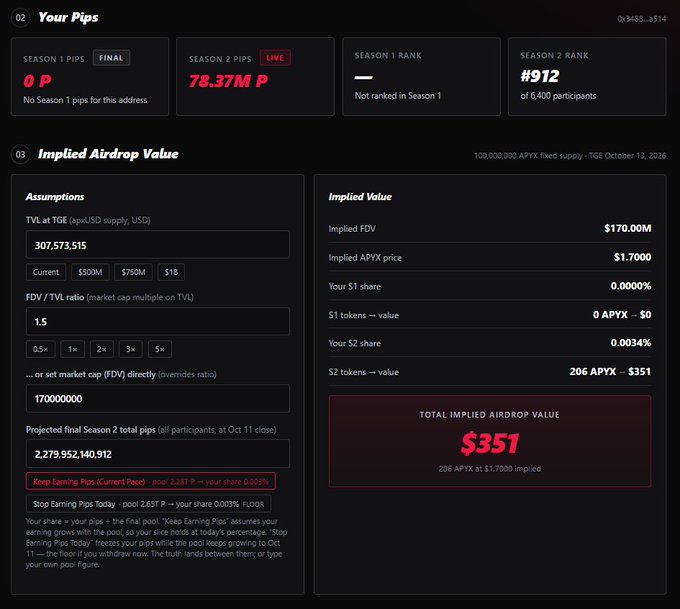This screenshot has height=609, width=680.
Task: Click the TVL at TGE input field
Action: [x=158, y=245]
